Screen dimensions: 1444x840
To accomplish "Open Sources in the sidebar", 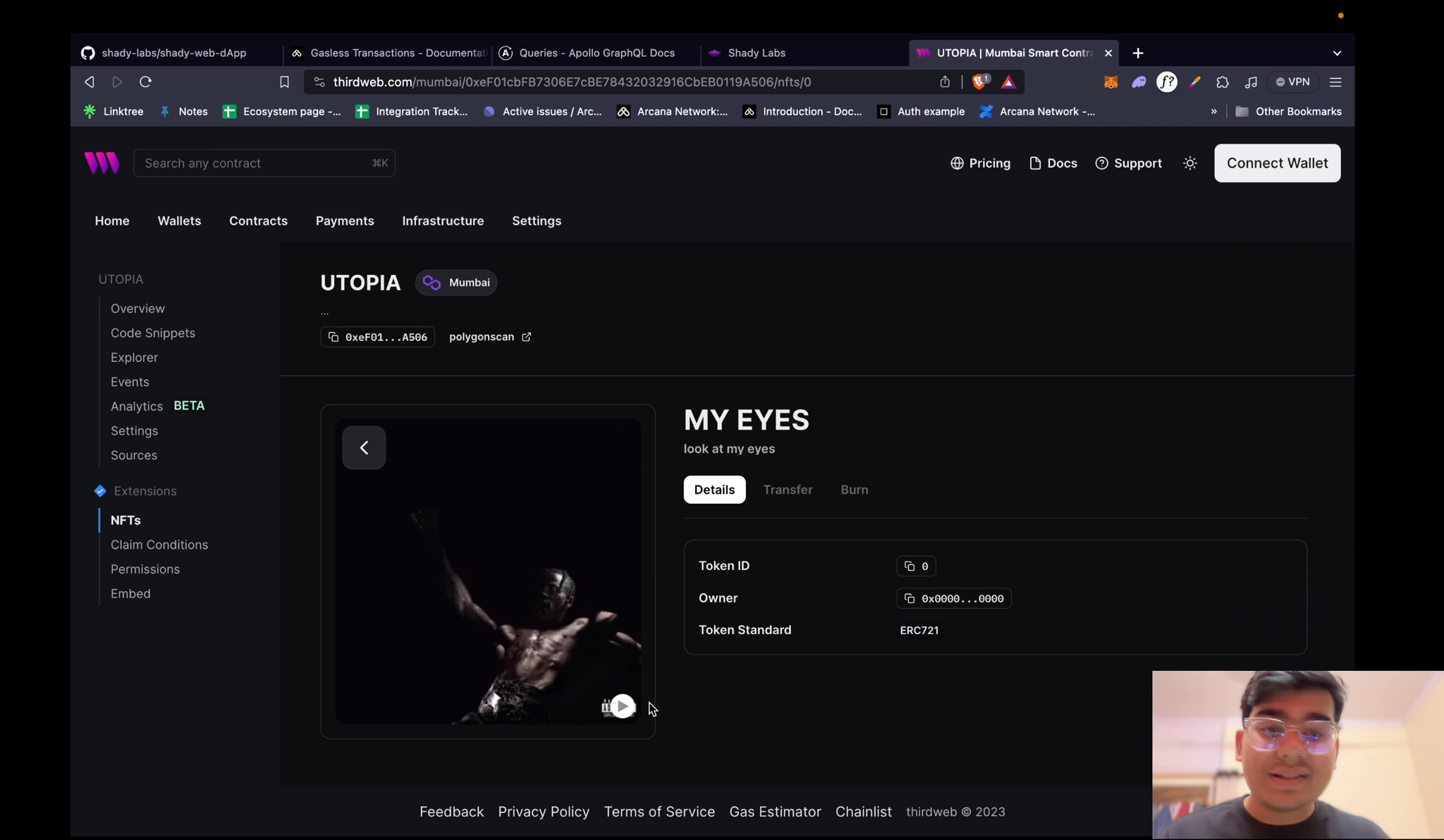I will [134, 455].
